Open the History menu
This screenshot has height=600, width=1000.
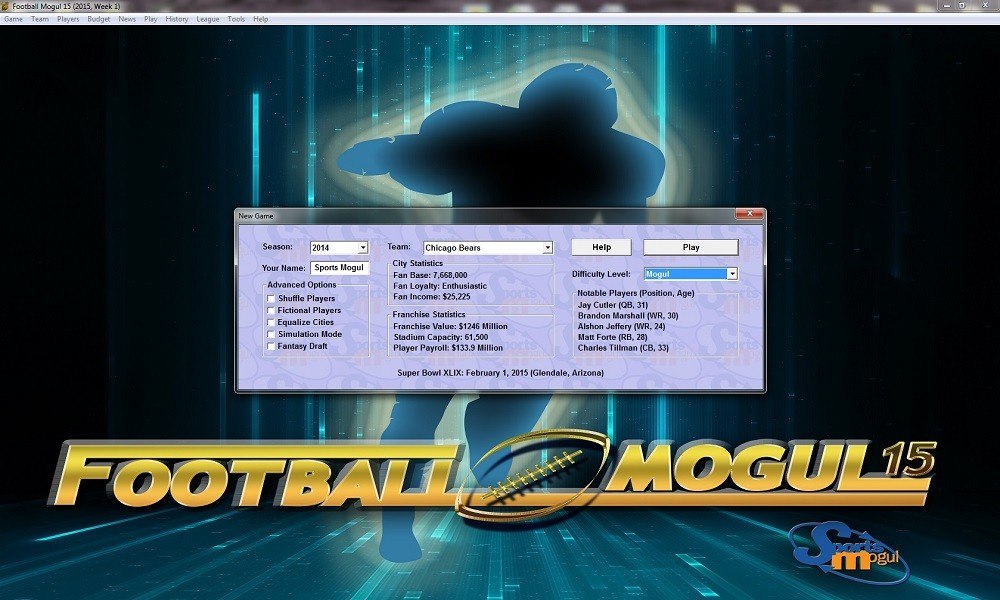(x=176, y=17)
